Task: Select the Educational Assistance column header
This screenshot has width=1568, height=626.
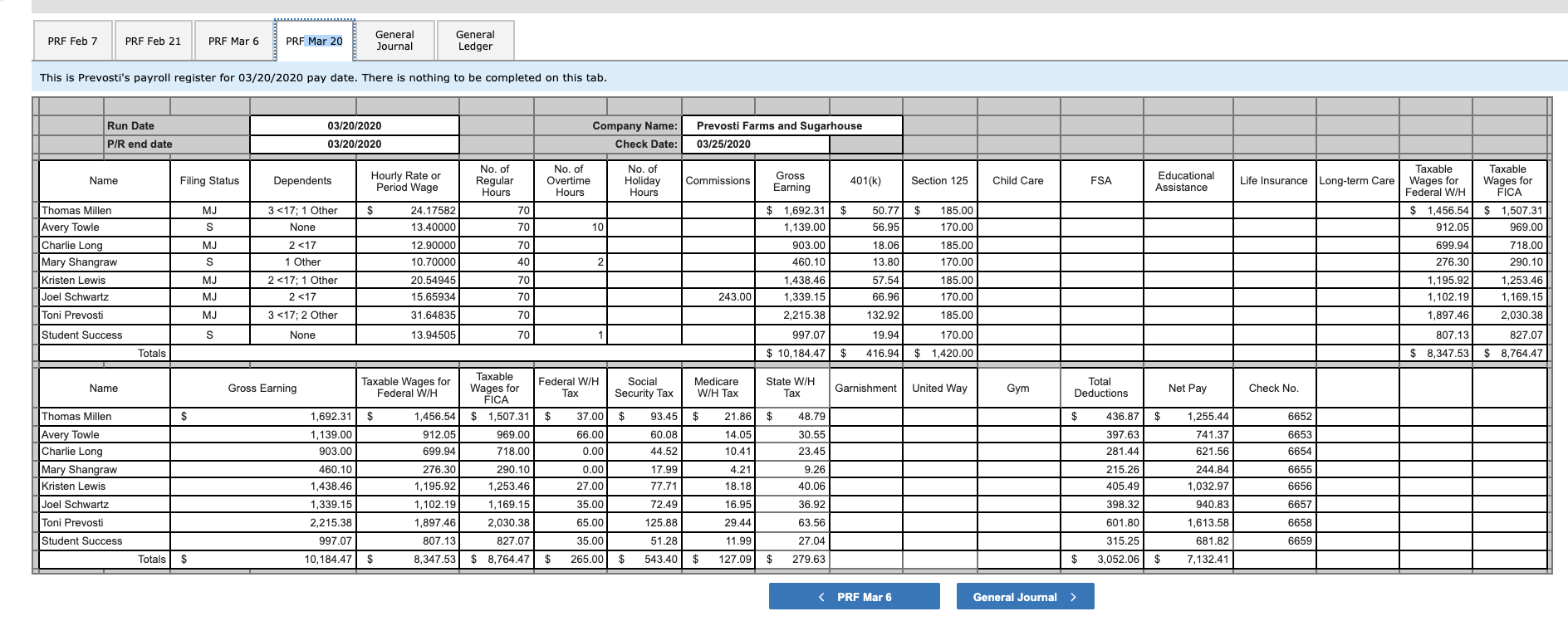Action: click(x=1187, y=180)
